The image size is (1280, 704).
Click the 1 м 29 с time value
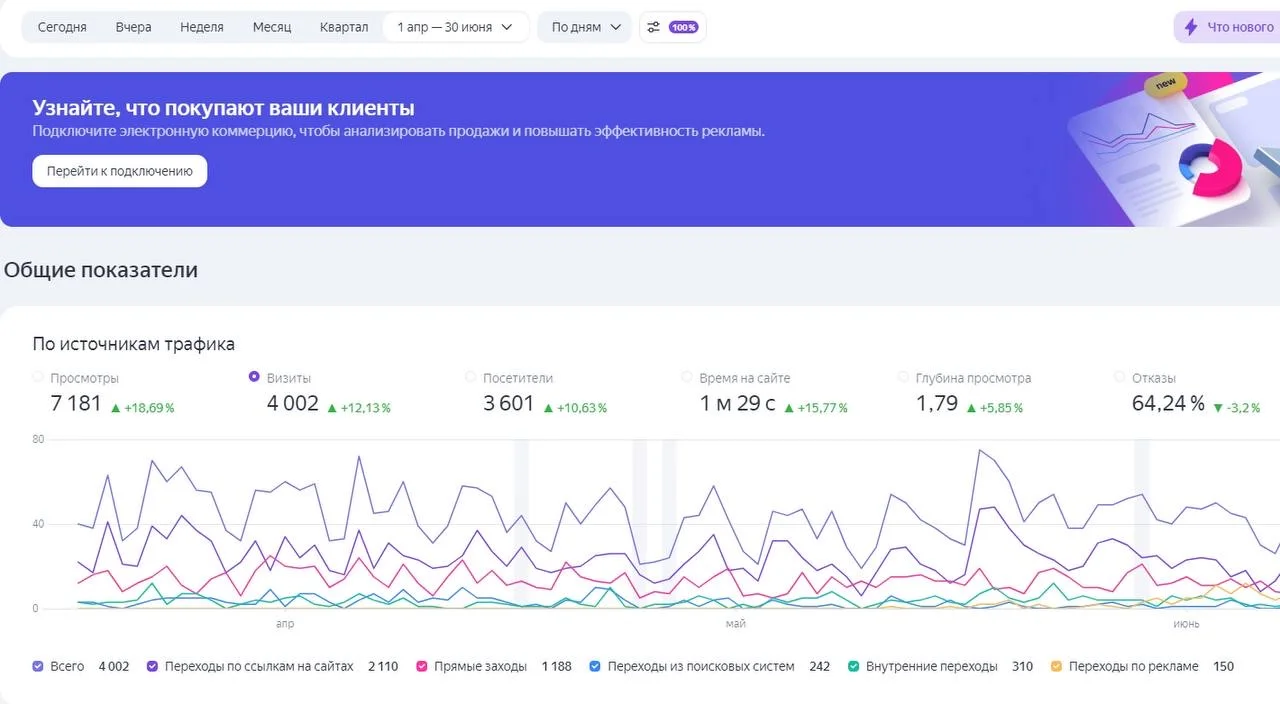coord(737,404)
